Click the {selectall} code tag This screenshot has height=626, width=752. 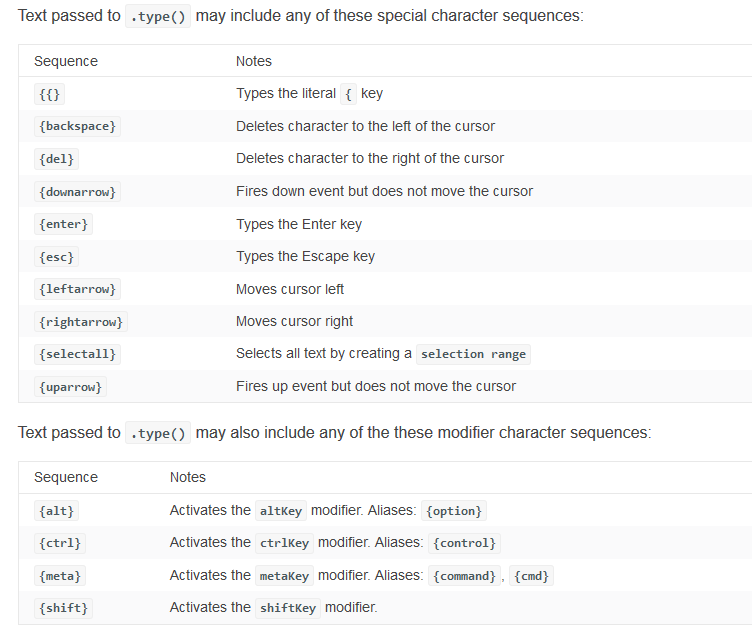point(77,354)
